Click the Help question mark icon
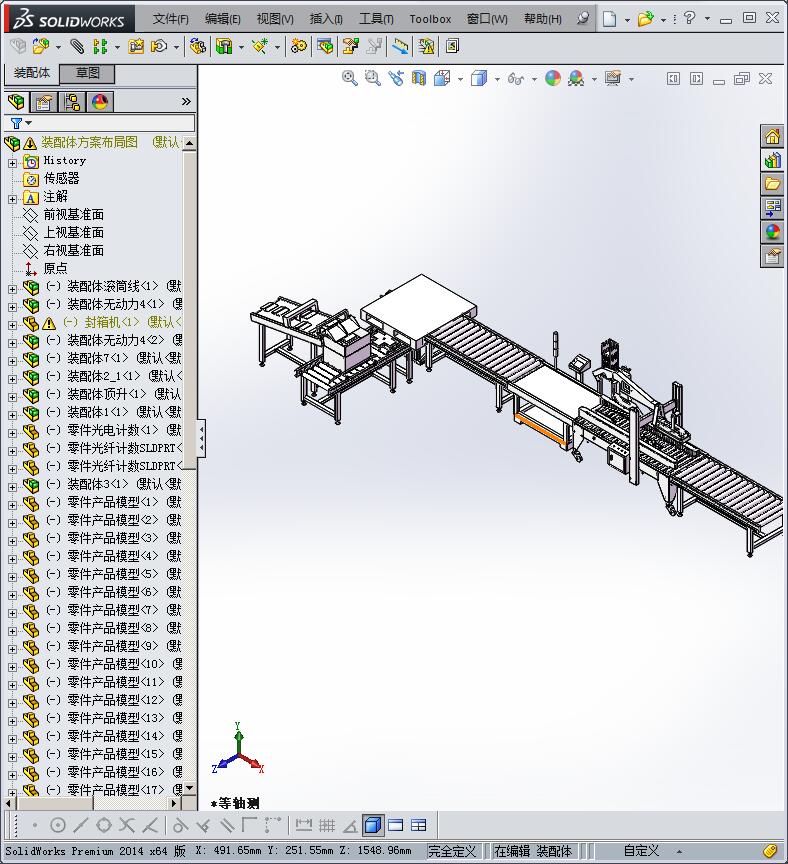 pos(689,18)
